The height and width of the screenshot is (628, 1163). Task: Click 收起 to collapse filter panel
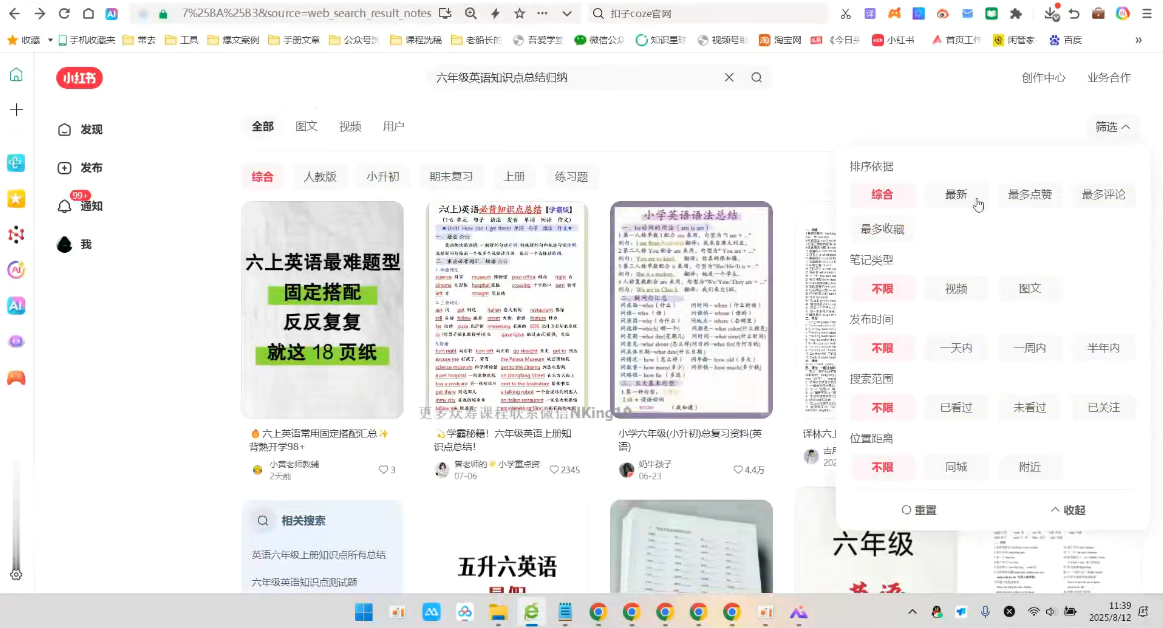[1067, 510]
